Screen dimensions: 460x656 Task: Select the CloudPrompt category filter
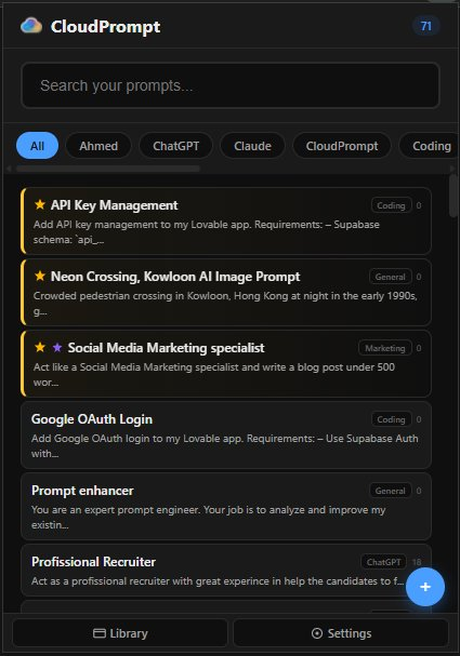coord(342,146)
